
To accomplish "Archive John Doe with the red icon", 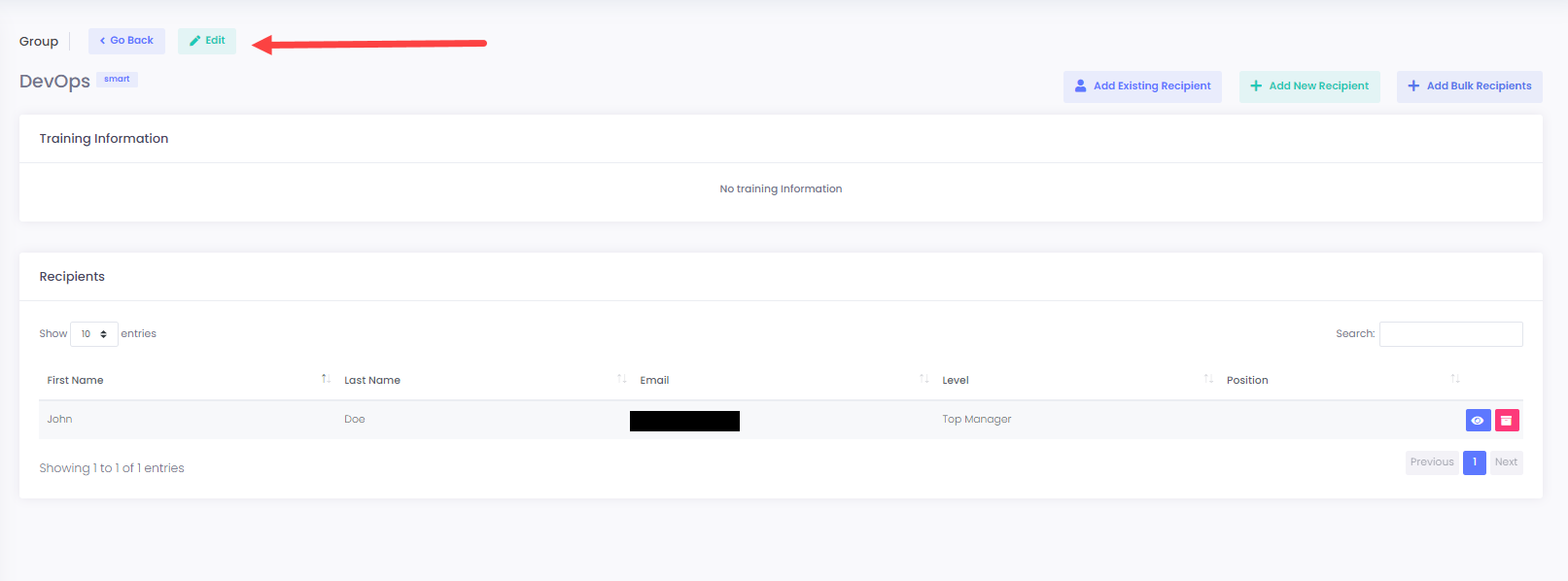I will pos(1506,420).
